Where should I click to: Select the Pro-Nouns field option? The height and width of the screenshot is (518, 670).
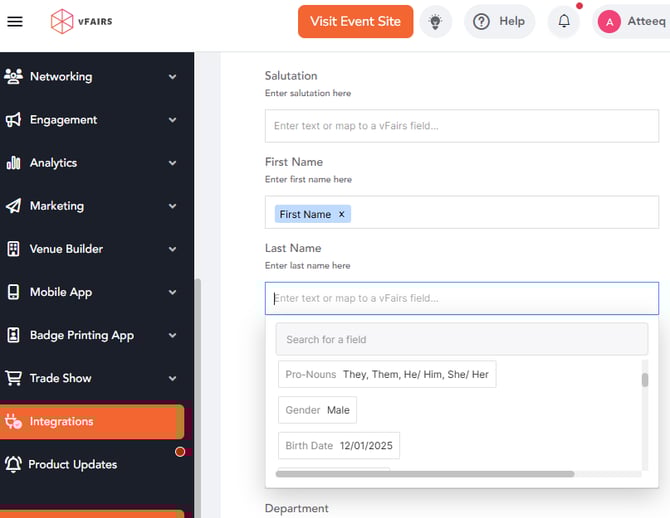pos(387,374)
